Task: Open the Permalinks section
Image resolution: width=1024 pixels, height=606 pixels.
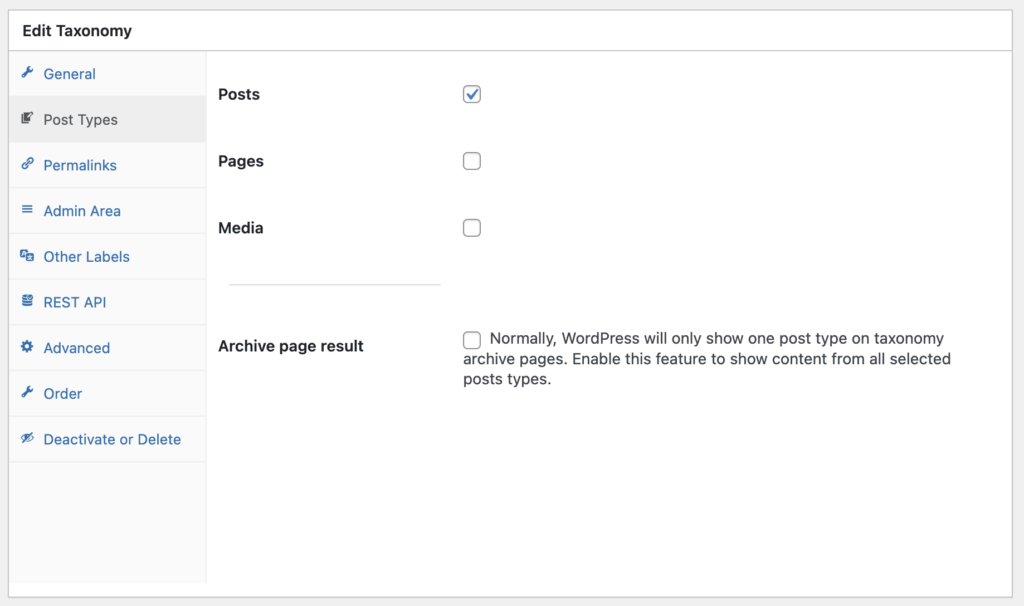Action: 78,165
